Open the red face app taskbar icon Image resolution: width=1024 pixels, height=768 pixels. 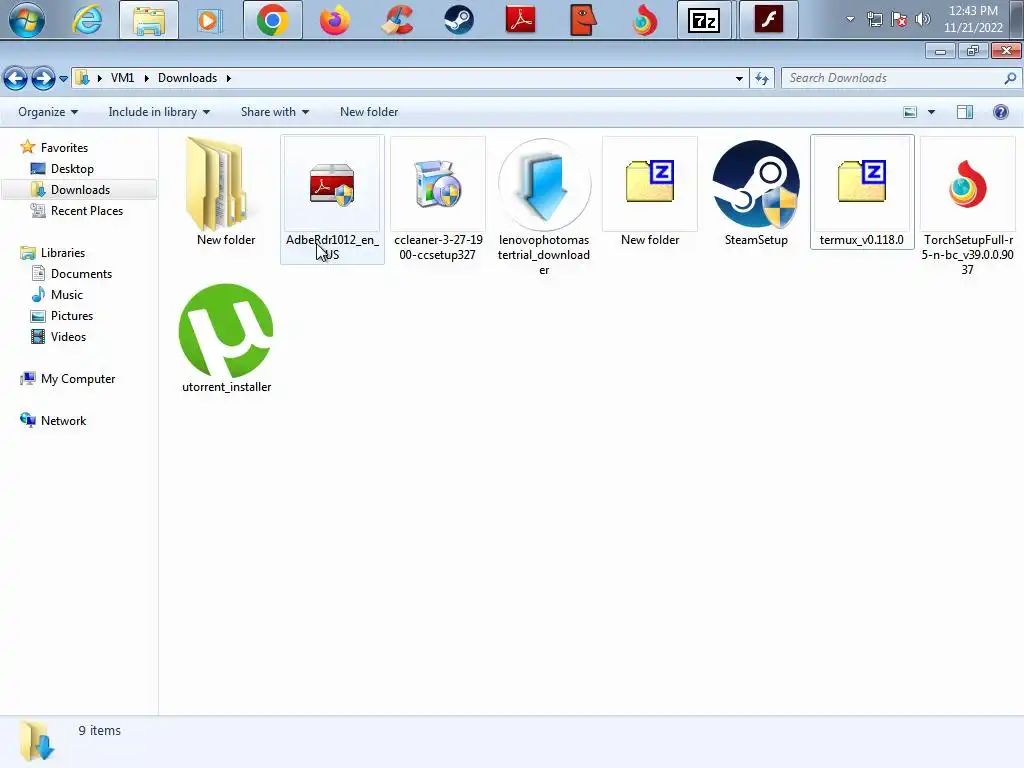pyautogui.click(x=583, y=20)
